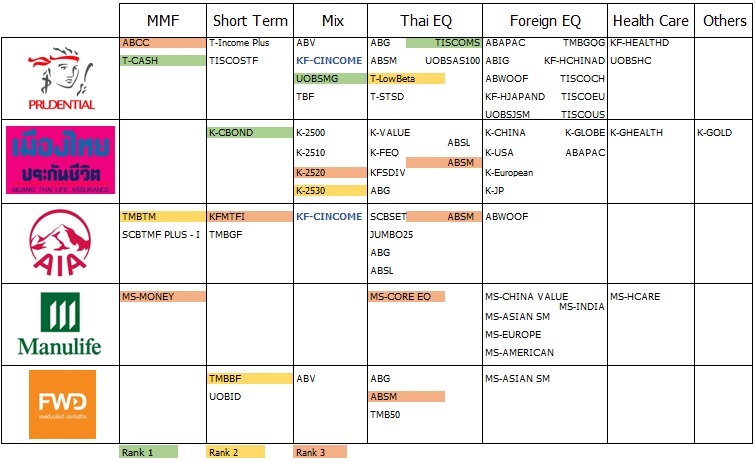Open the MS-CORE EQ fund cell

pos(406,296)
